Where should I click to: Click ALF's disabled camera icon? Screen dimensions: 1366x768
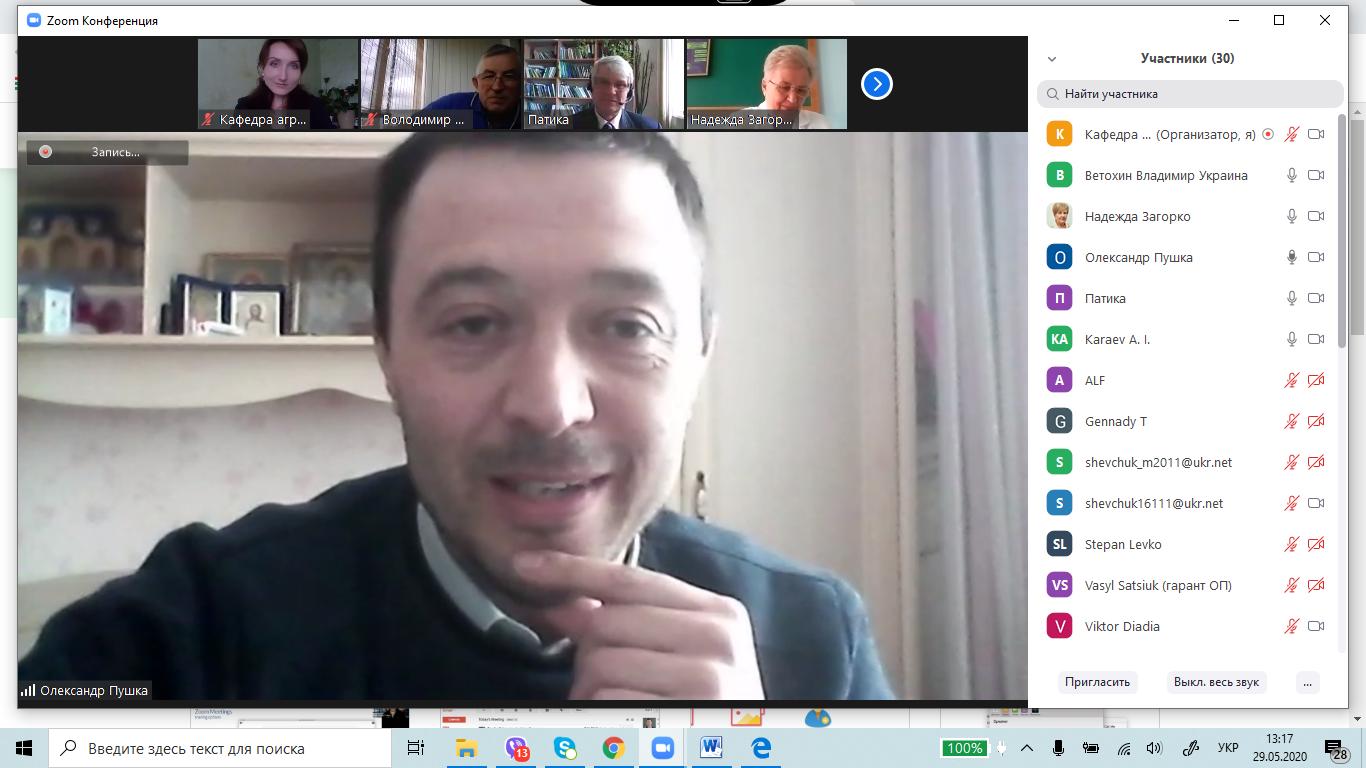pyautogui.click(x=1316, y=380)
